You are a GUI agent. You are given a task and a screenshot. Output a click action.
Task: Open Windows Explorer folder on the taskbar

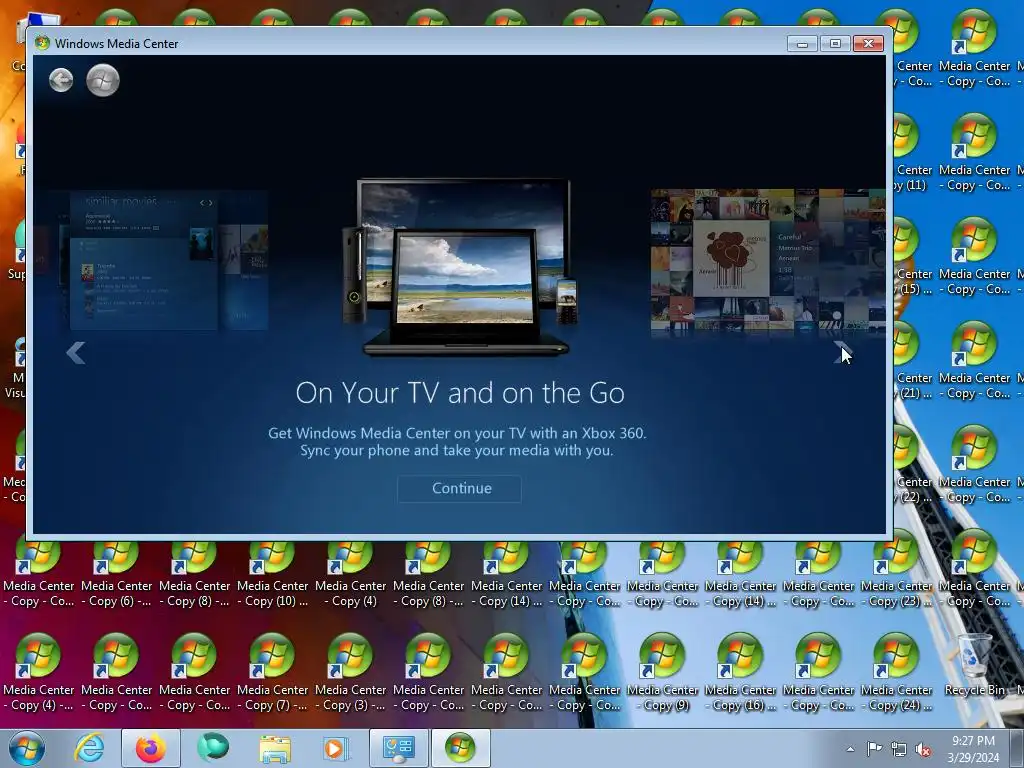point(275,748)
